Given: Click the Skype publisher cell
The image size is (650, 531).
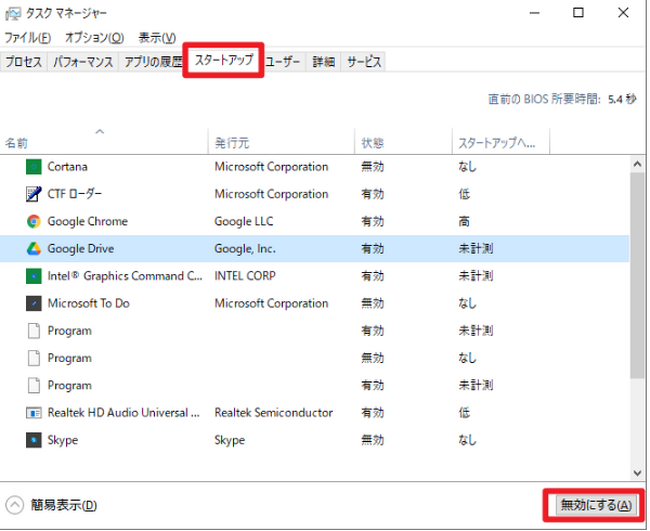Looking at the screenshot, I should point(229,440).
